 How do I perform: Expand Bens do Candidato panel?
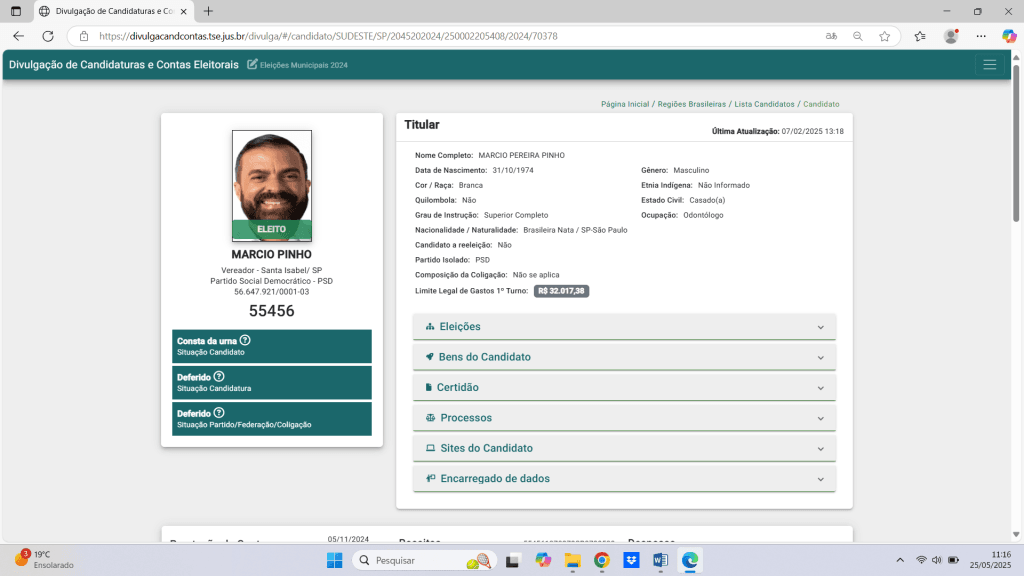pos(624,357)
